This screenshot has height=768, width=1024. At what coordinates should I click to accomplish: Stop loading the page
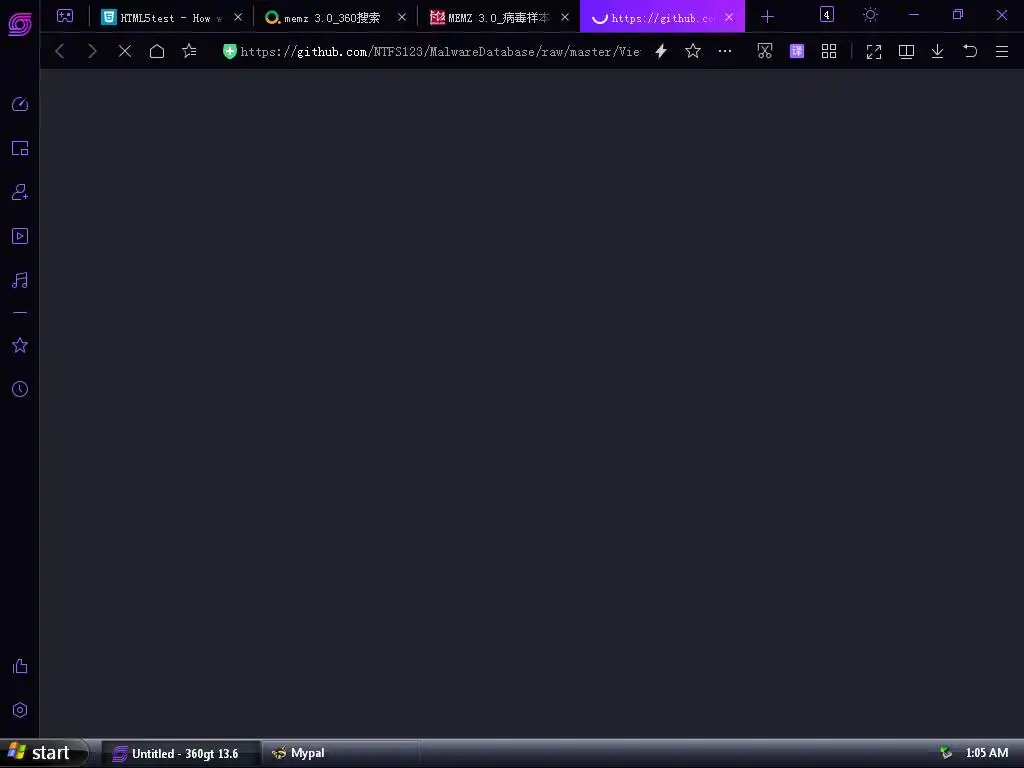tap(125, 51)
